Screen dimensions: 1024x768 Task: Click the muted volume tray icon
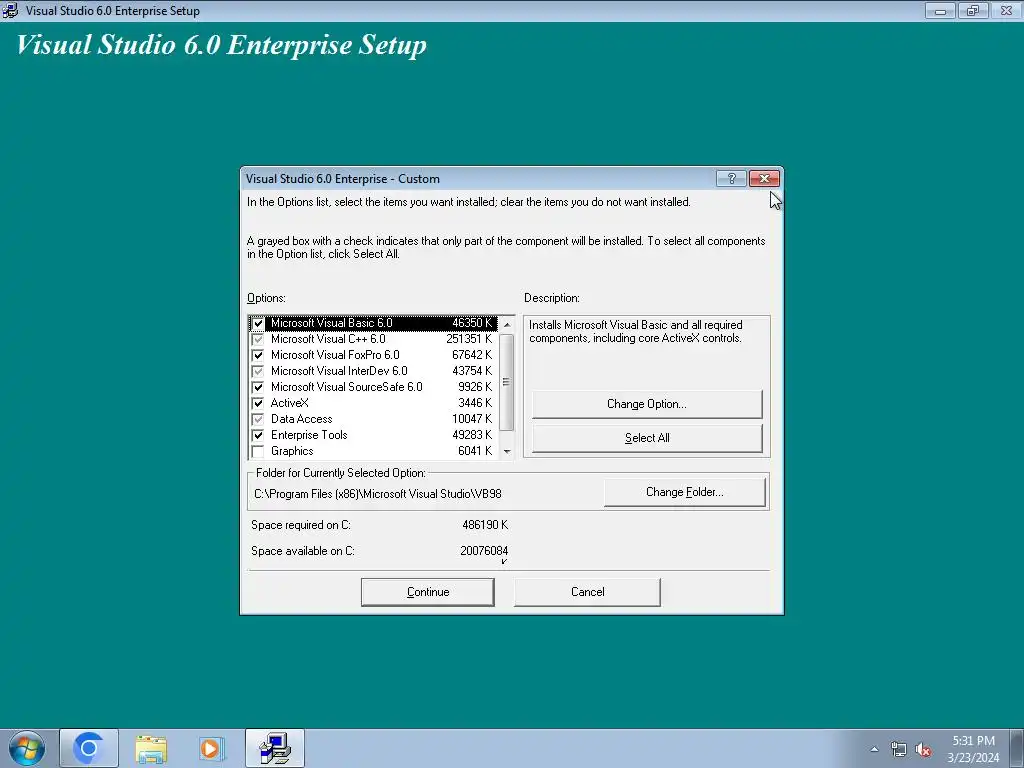pos(923,750)
